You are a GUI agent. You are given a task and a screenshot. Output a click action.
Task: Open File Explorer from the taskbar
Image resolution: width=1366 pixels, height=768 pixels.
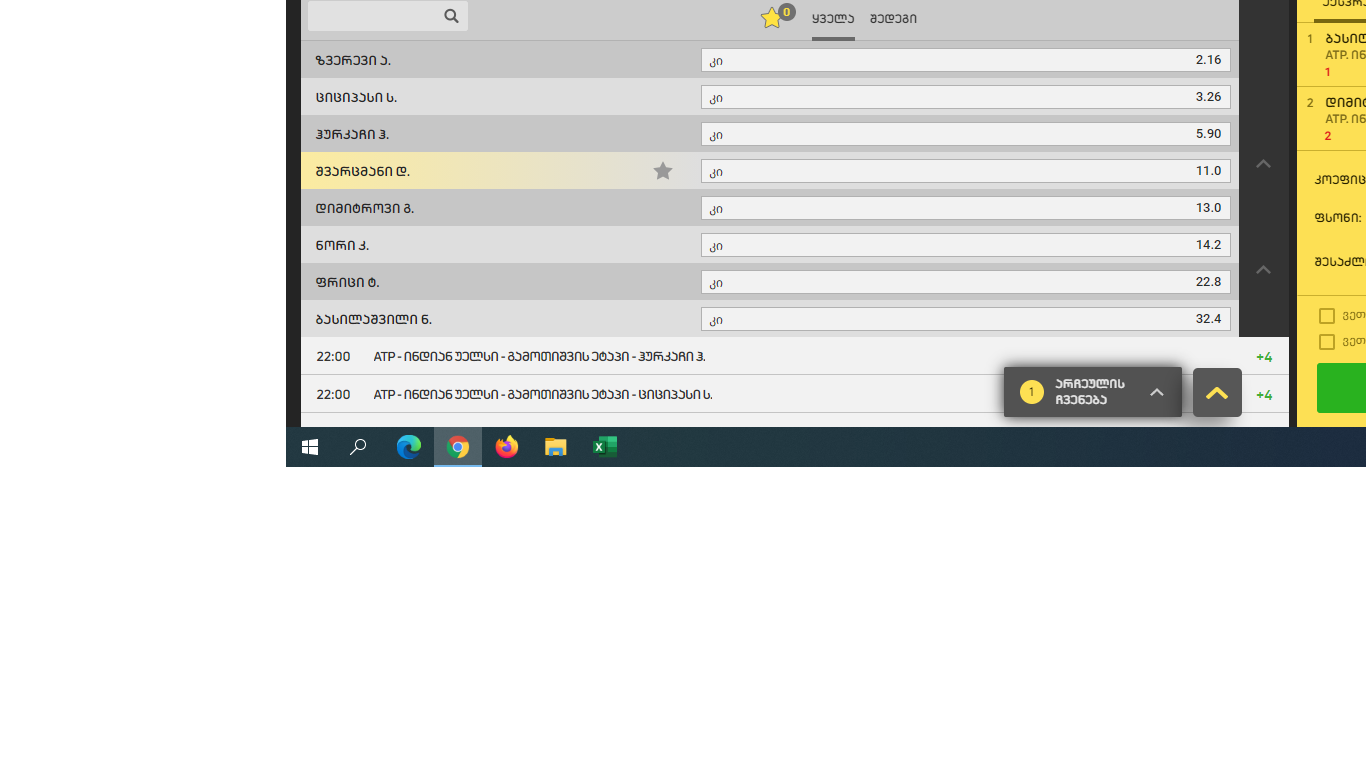click(x=556, y=447)
